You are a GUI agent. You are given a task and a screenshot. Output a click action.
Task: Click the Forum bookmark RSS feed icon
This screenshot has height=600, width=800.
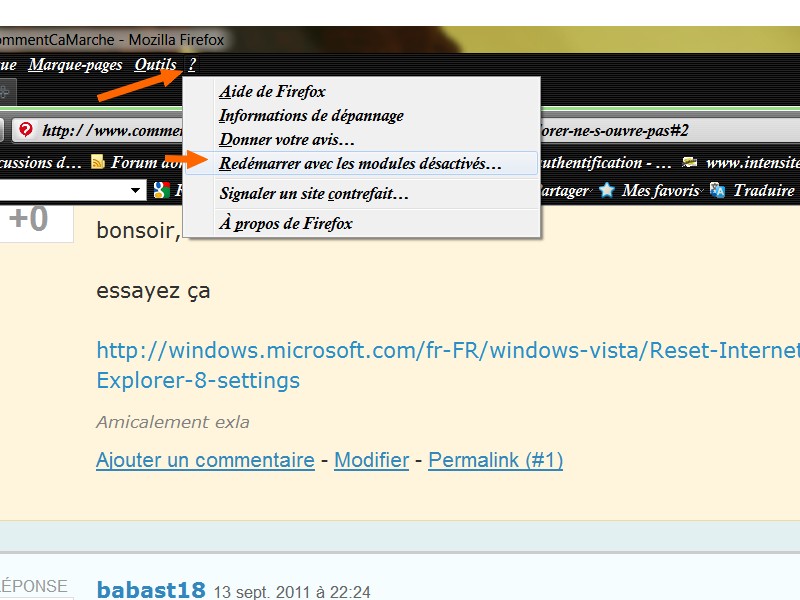click(x=97, y=162)
